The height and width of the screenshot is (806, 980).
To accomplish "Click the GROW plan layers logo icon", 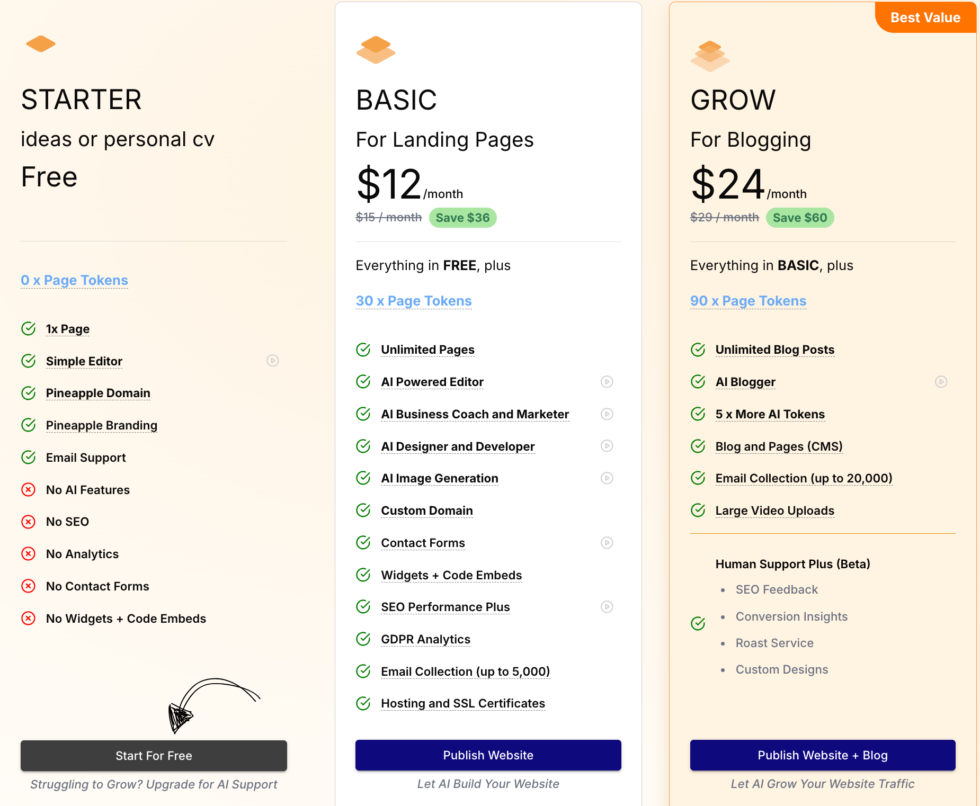I will coord(710,56).
